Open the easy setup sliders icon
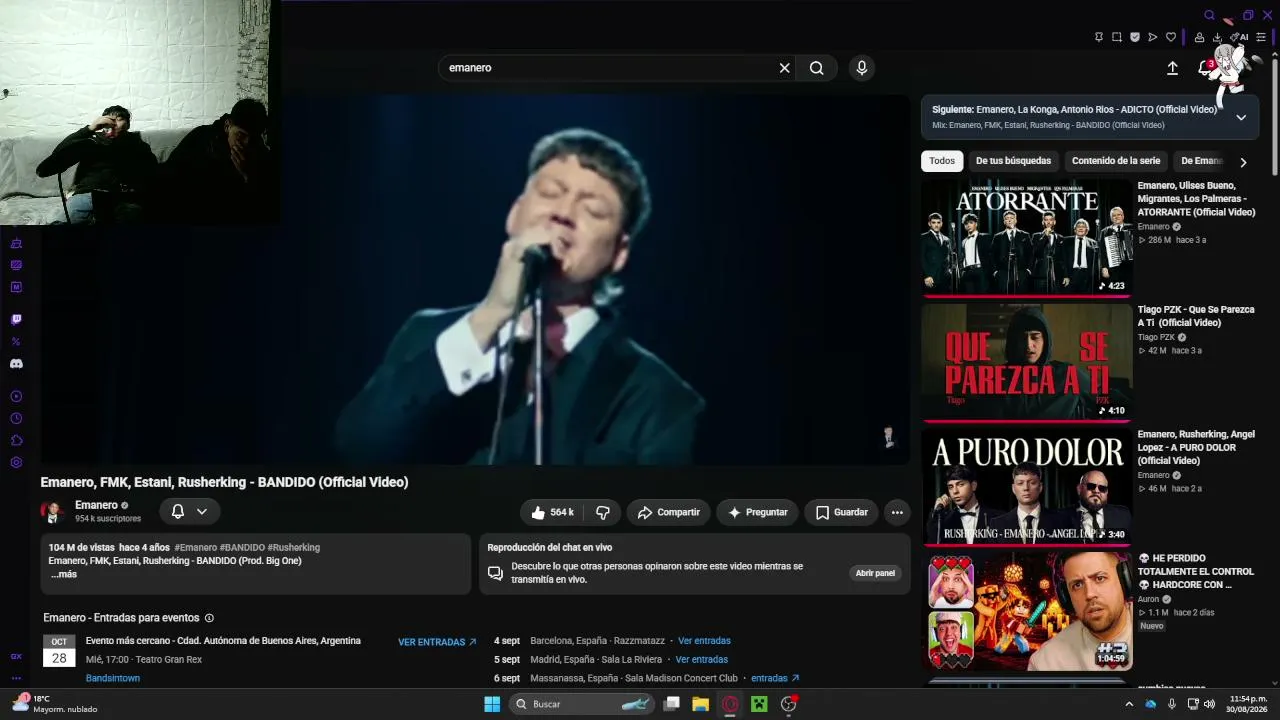The image size is (1280, 720). [1261, 37]
